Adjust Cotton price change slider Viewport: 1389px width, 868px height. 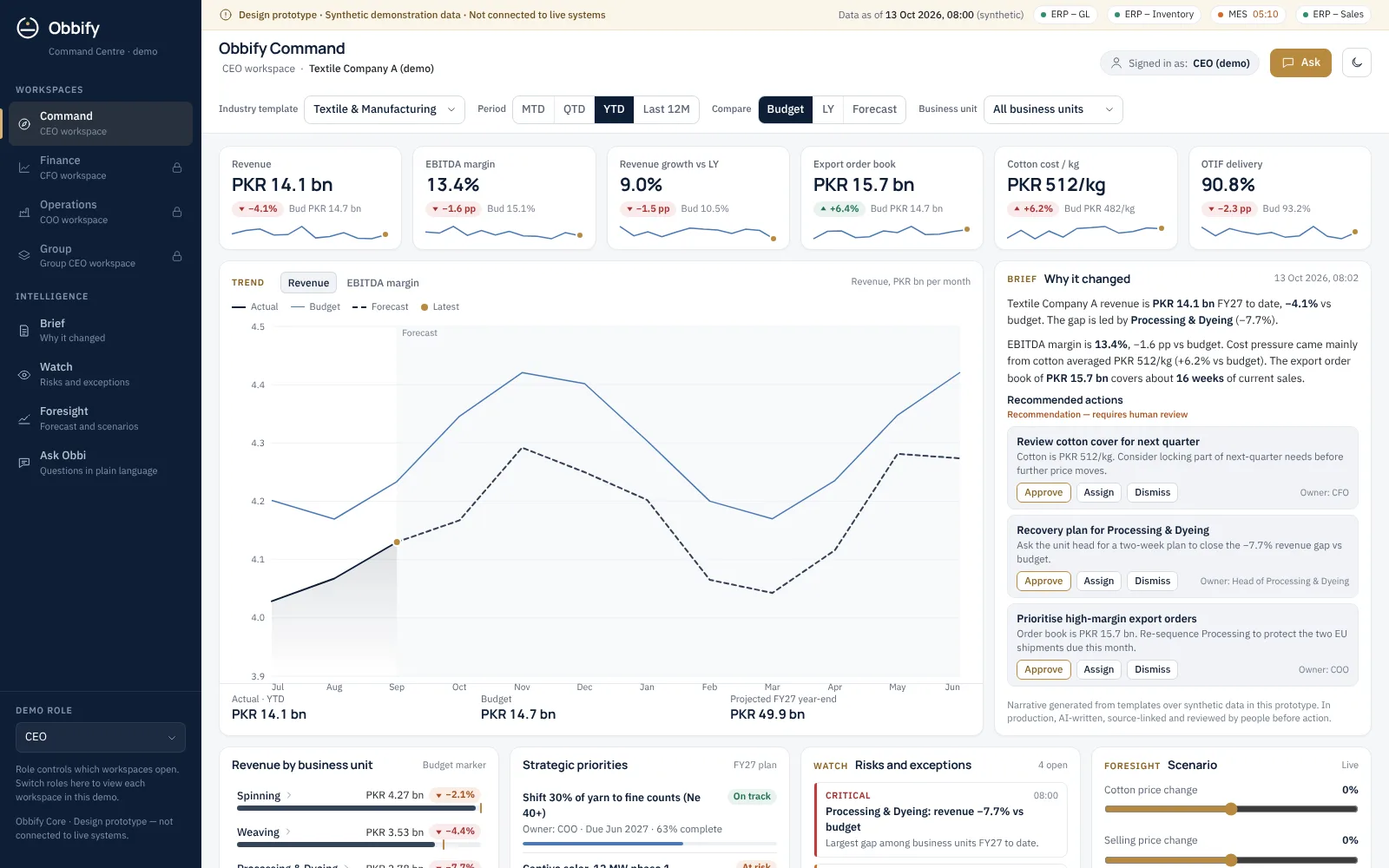(1231, 809)
